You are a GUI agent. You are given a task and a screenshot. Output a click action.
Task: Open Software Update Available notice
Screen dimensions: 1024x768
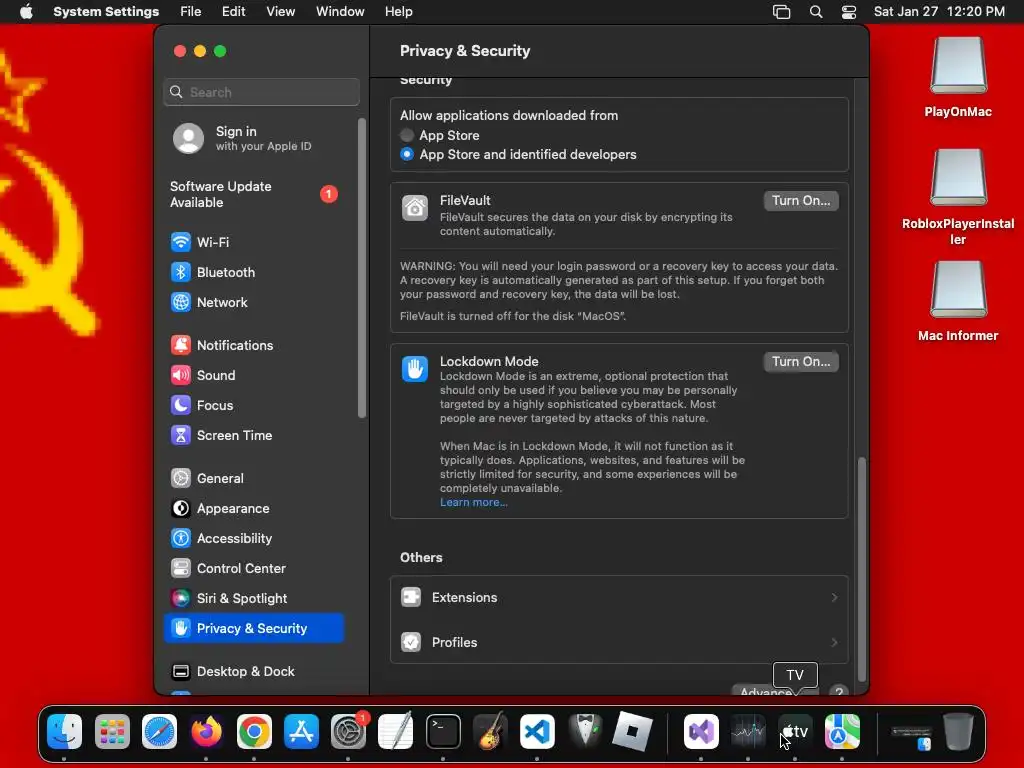tap(253, 194)
